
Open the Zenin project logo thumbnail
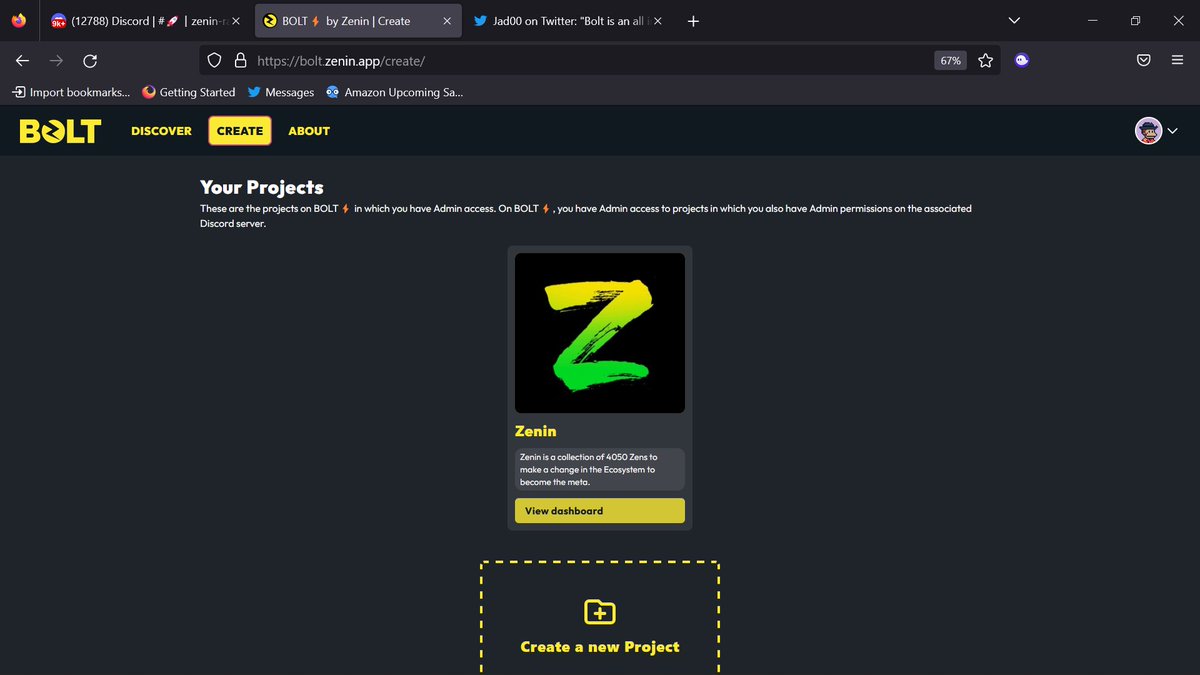coord(600,333)
